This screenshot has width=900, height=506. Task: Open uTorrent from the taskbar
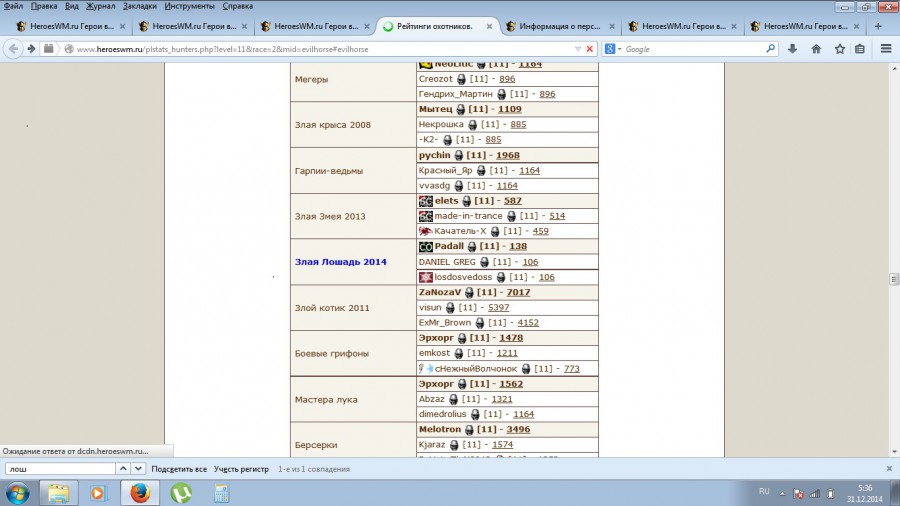(x=181, y=493)
